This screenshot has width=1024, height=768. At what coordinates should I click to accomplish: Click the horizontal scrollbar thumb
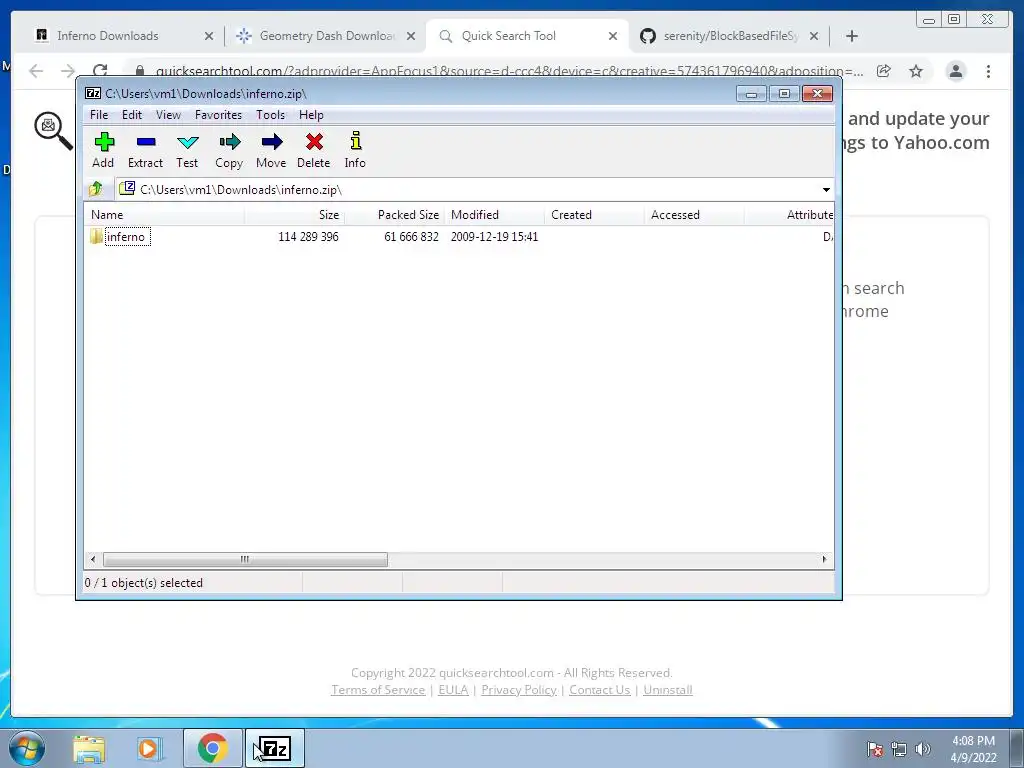point(245,560)
